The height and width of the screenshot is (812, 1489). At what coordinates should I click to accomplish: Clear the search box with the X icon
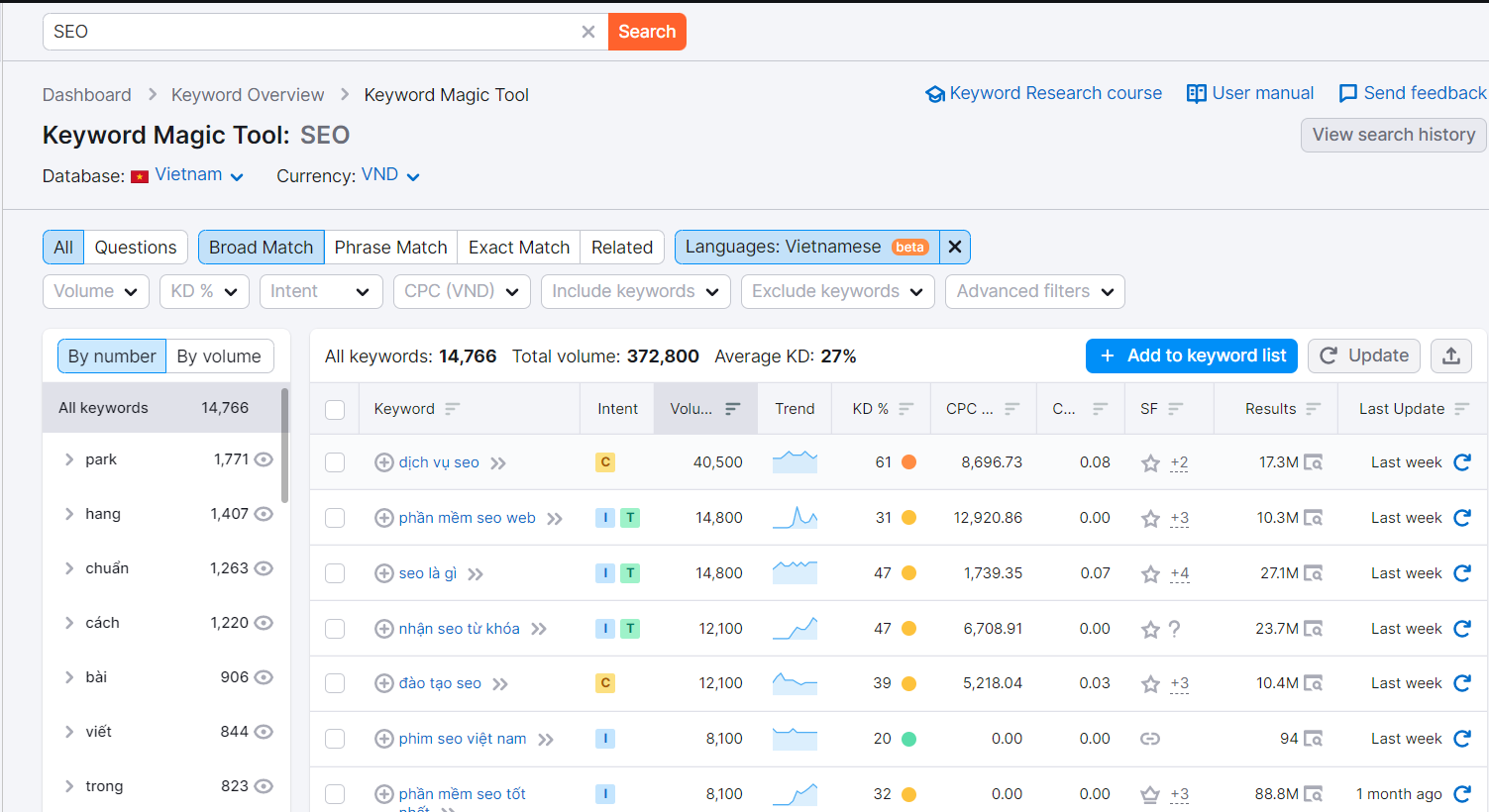click(587, 31)
